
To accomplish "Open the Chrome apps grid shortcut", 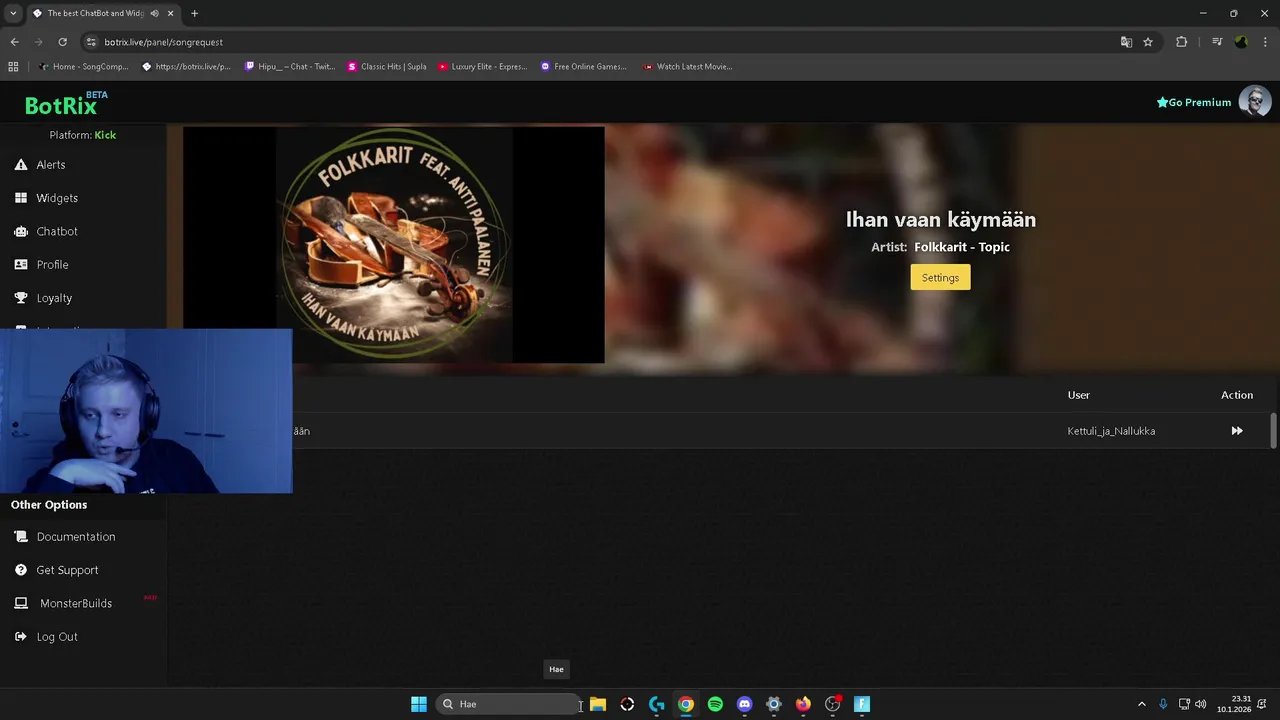I will (13, 67).
